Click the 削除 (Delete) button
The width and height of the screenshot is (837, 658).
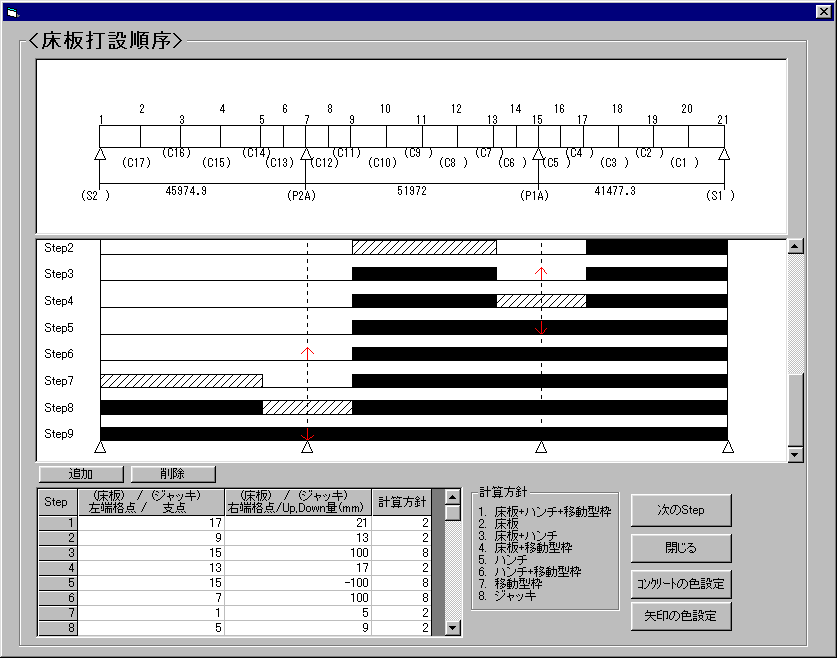pyautogui.click(x=173, y=474)
